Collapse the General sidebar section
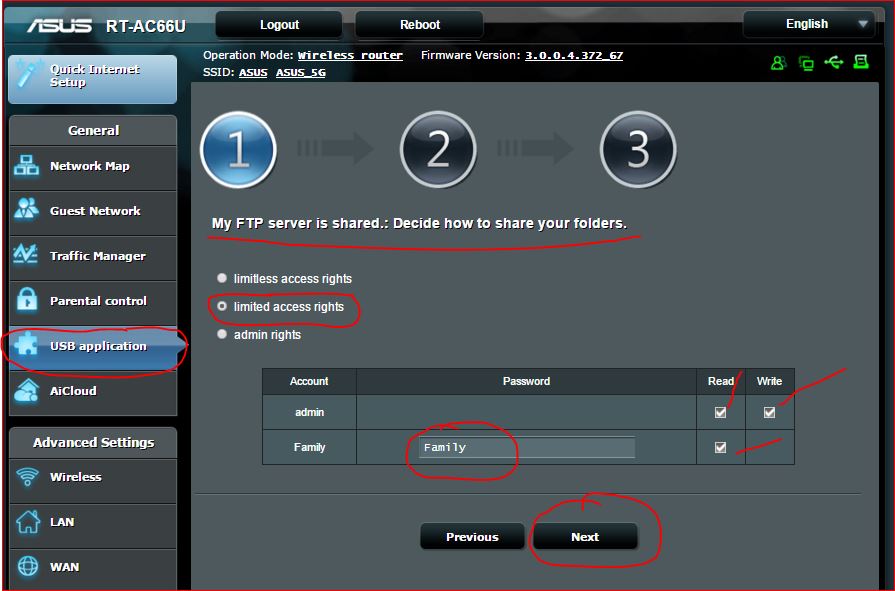Image resolution: width=895 pixels, height=591 pixels. [92, 130]
